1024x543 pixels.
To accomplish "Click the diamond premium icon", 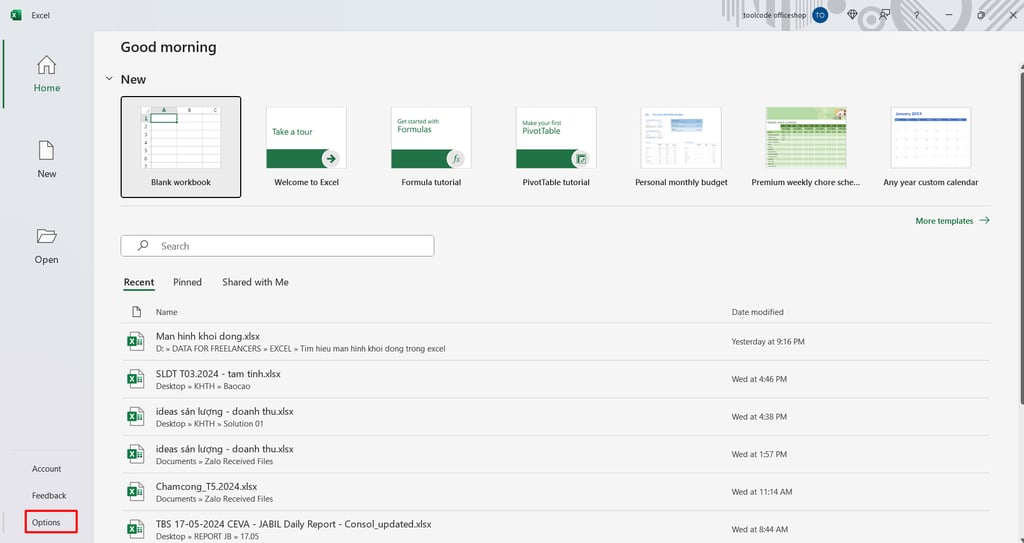I will click(852, 14).
